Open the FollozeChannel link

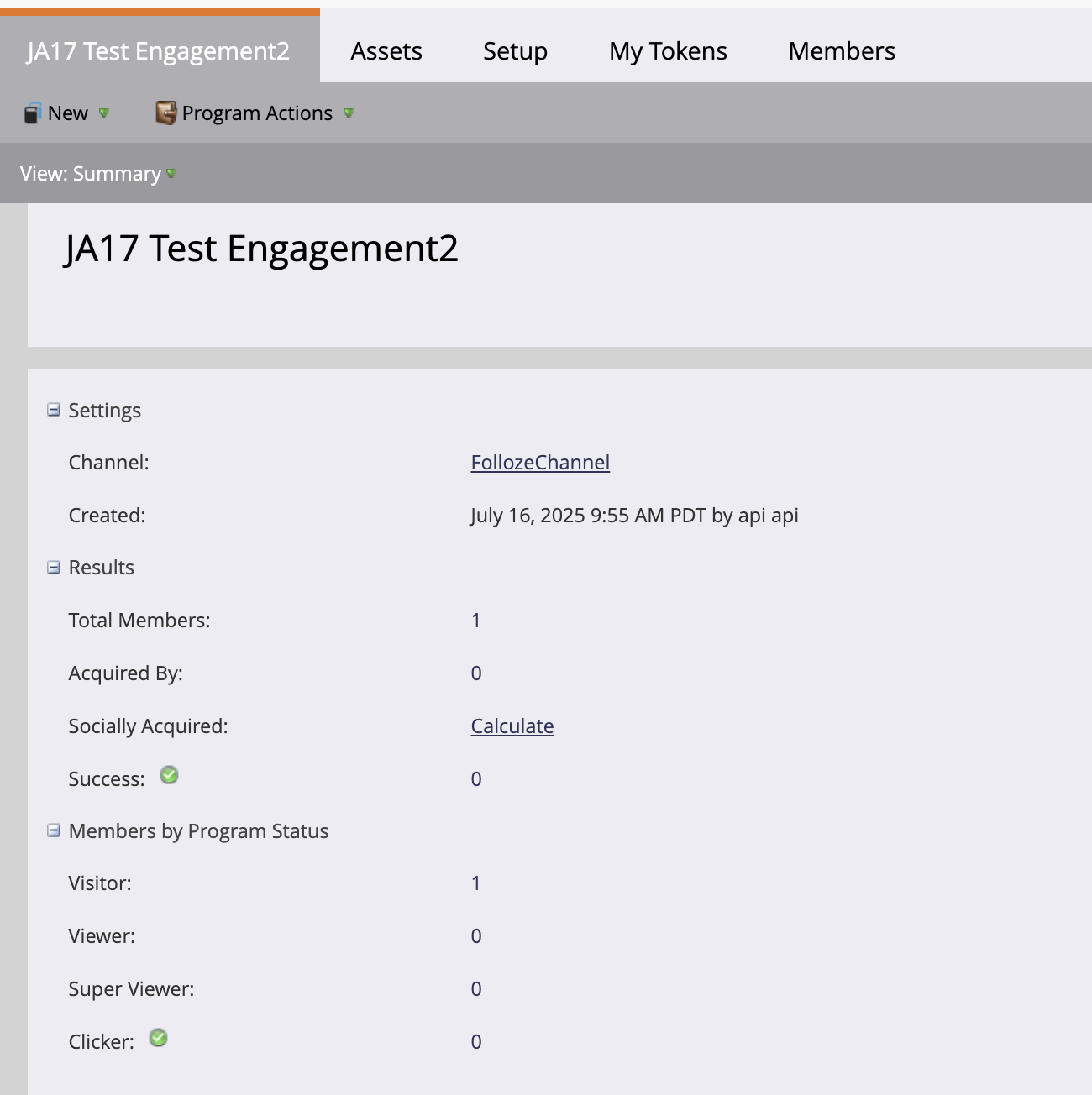pos(540,463)
